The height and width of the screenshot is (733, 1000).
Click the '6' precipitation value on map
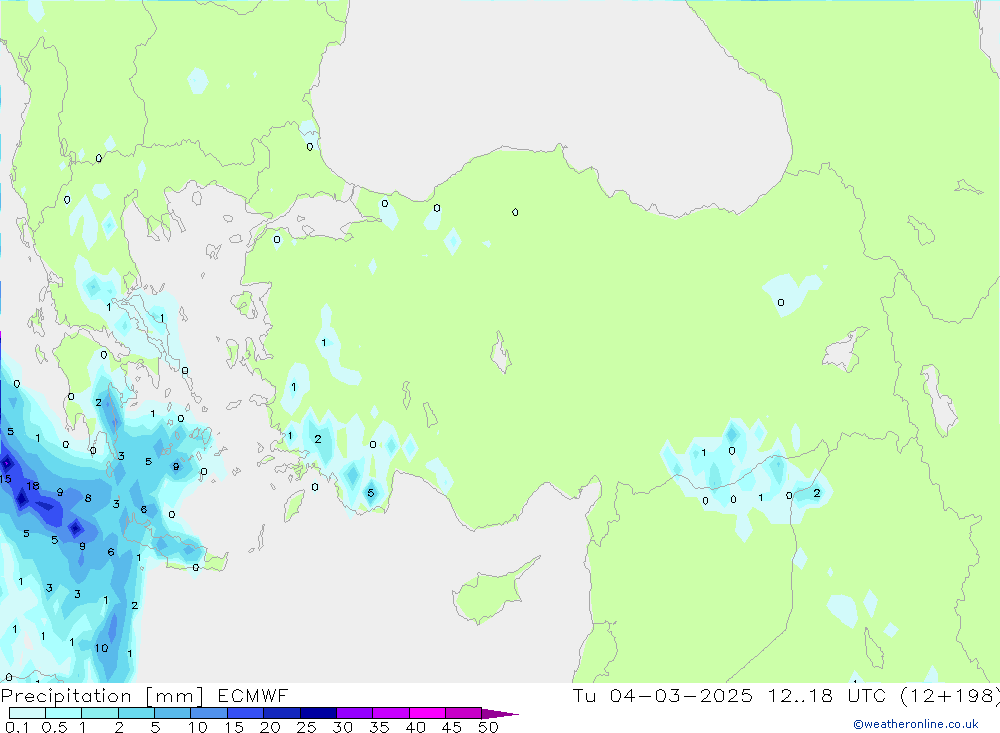[x=111, y=552]
